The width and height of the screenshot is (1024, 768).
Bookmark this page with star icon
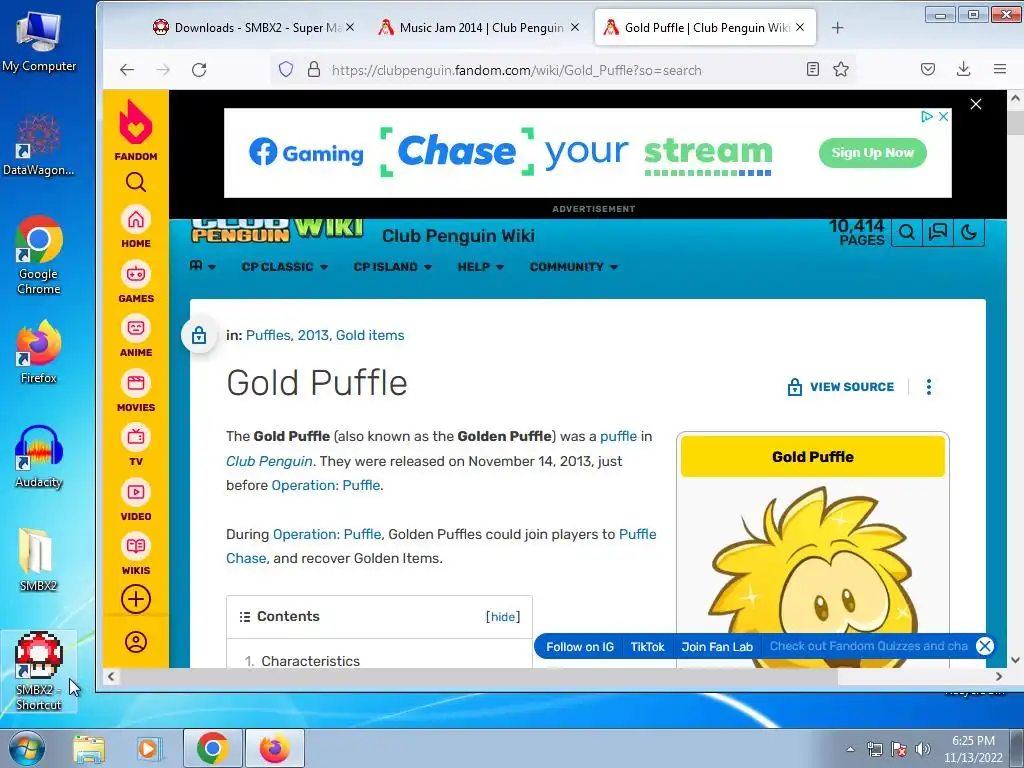pyautogui.click(x=841, y=69)
